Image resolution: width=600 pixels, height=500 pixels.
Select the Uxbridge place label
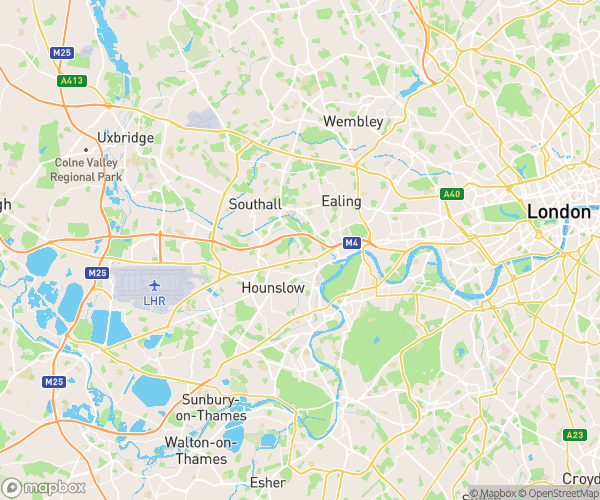126,138
